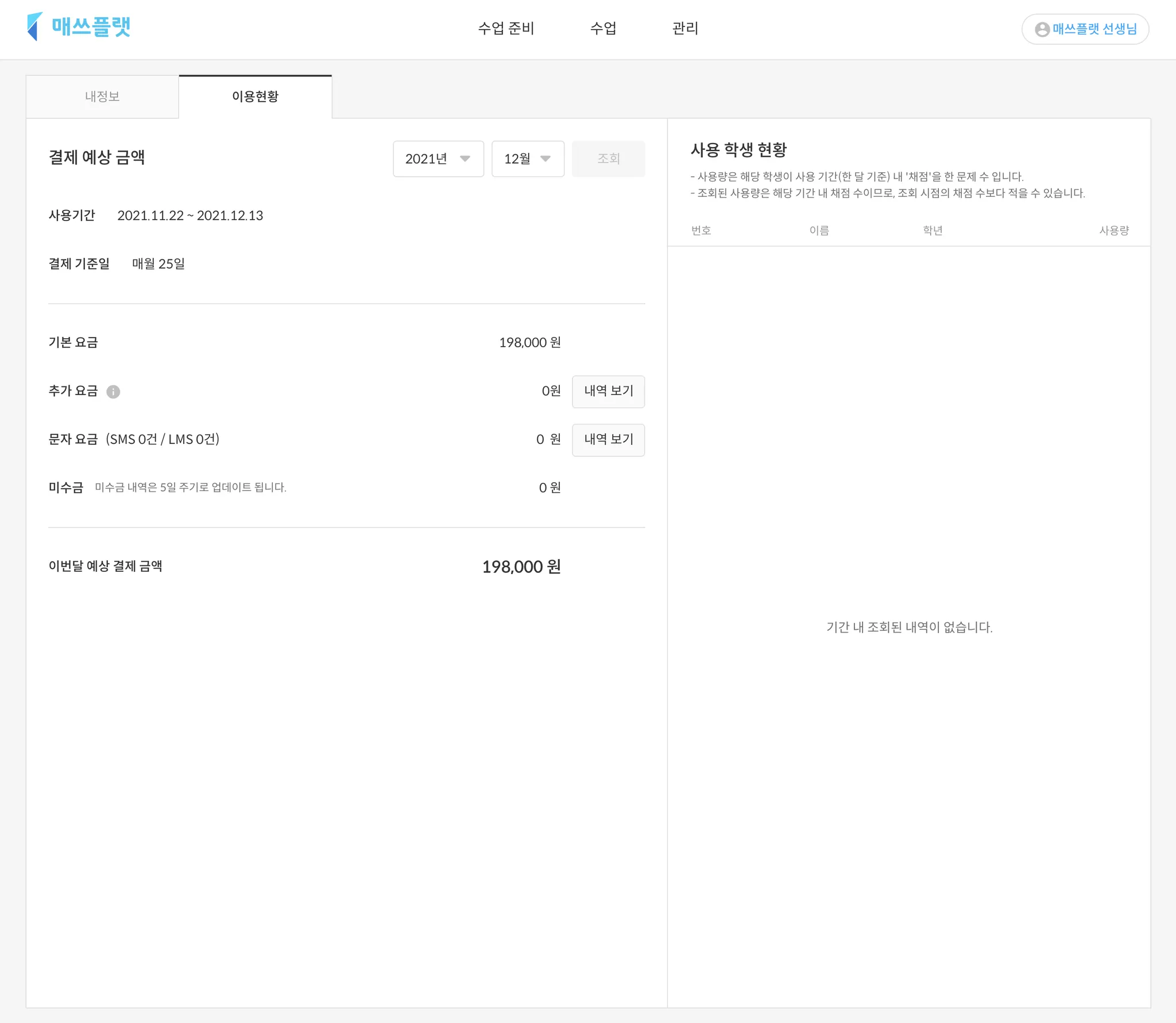1176x1023 pixels.
Task: Switch to the 내정보 tab
Action: click(x=102, y=96)
